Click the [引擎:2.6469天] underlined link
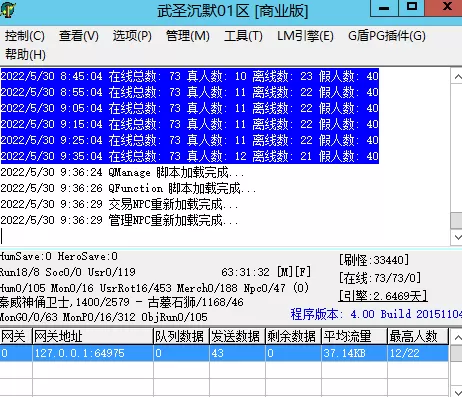The width and height of the screenshot is (462, 397). tap(383, 296)
